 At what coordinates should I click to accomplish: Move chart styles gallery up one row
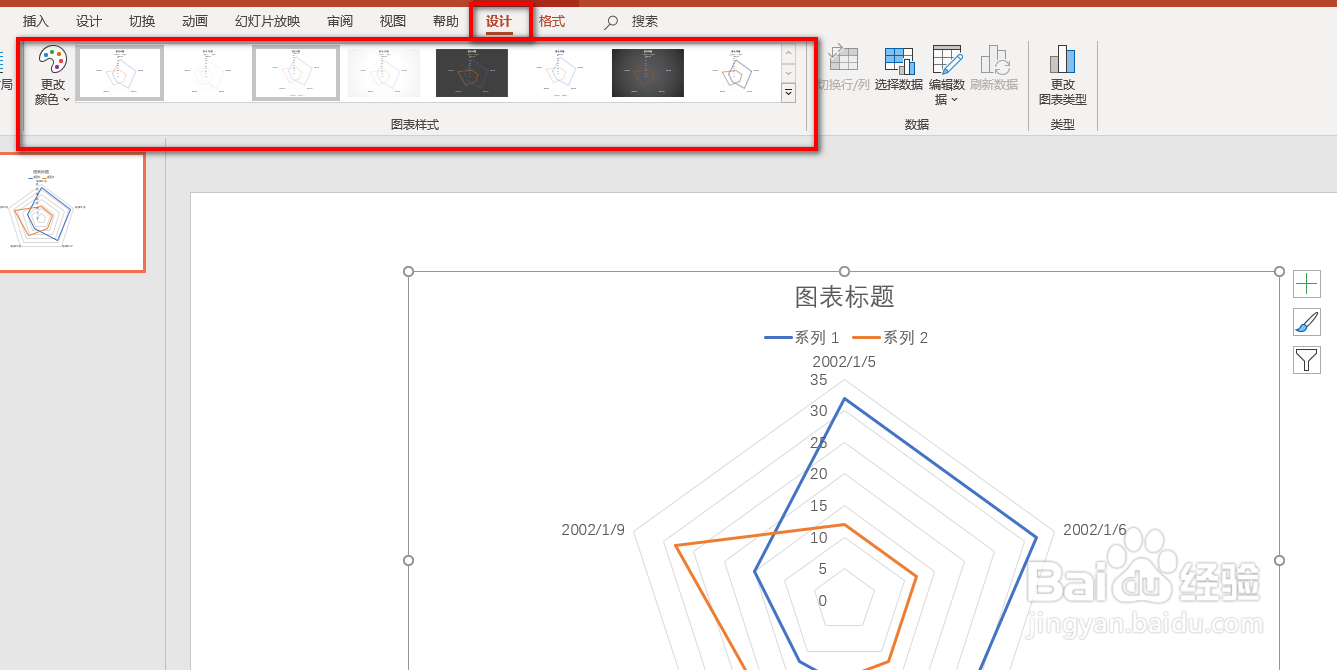coord(788,54)
